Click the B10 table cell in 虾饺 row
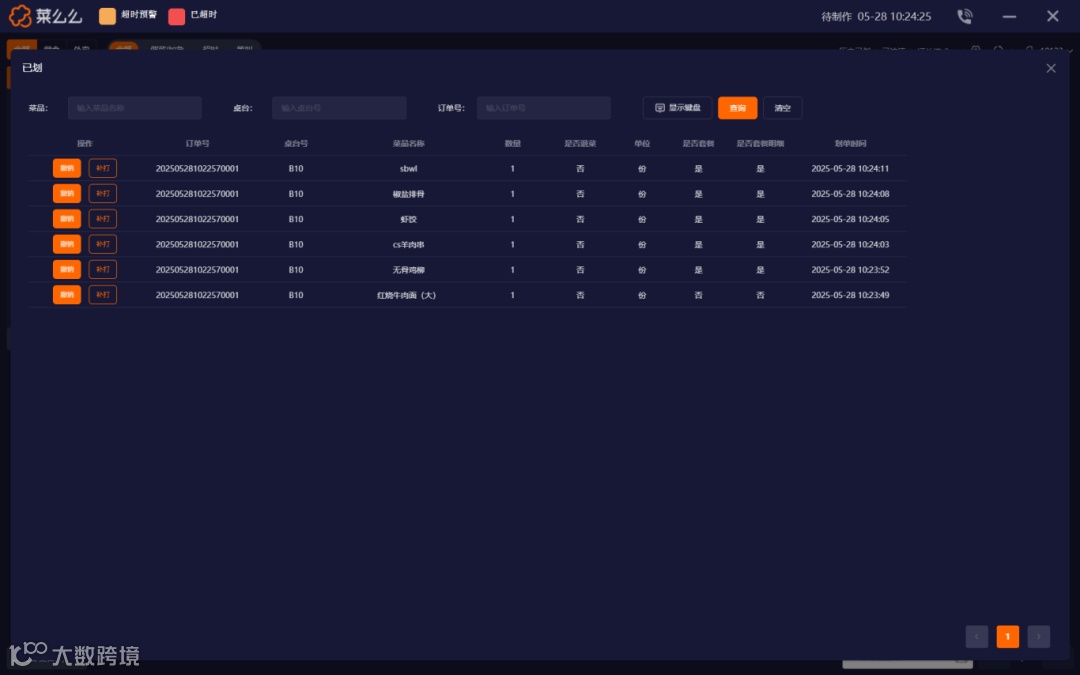The height and width of the screenshot is (675, 1080). coord(296,219)
